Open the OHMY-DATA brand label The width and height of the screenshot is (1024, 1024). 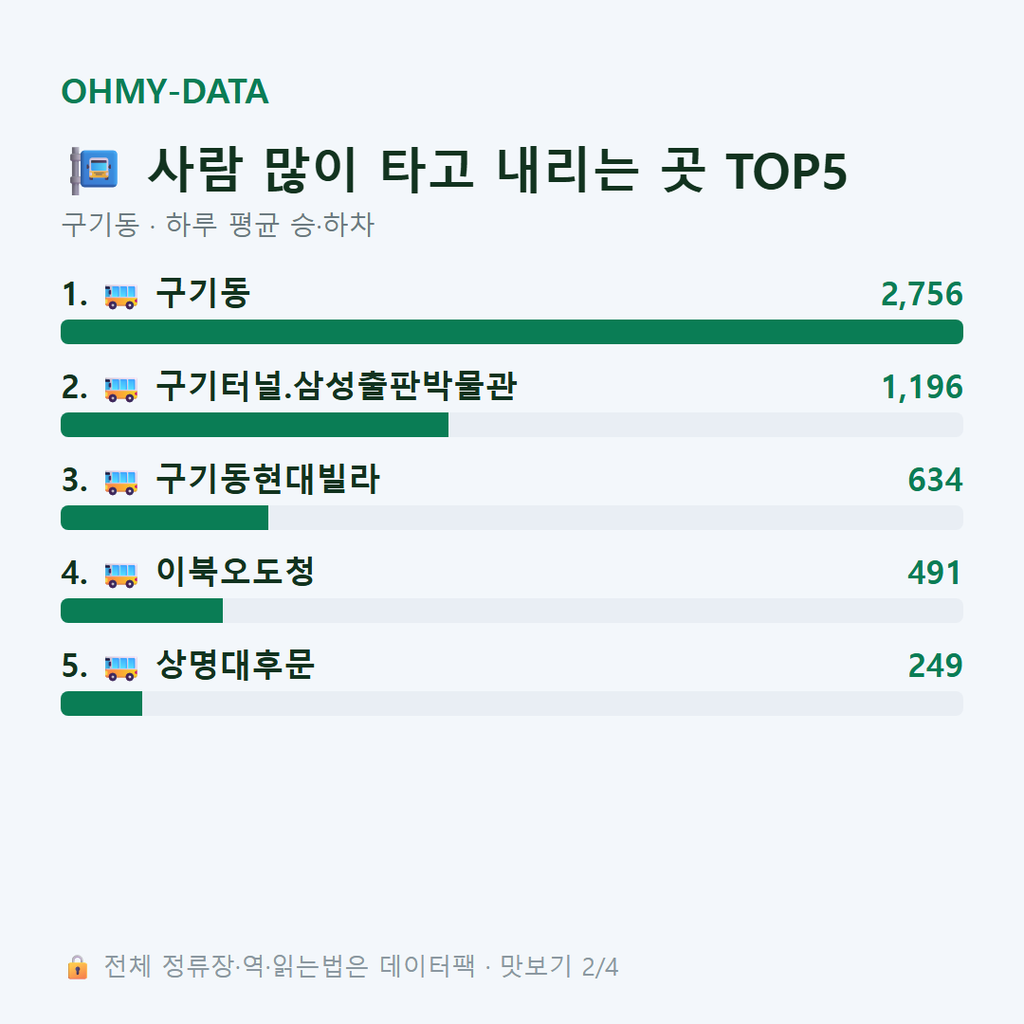(165, 91)
